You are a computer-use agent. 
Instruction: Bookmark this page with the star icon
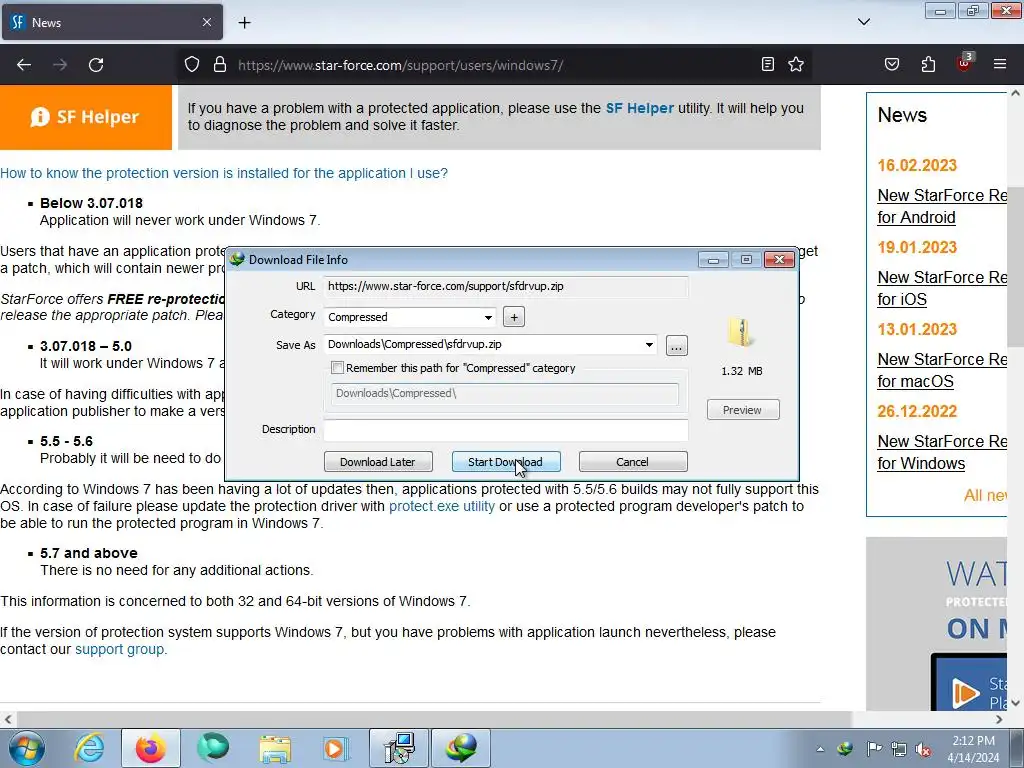[795, 64]
